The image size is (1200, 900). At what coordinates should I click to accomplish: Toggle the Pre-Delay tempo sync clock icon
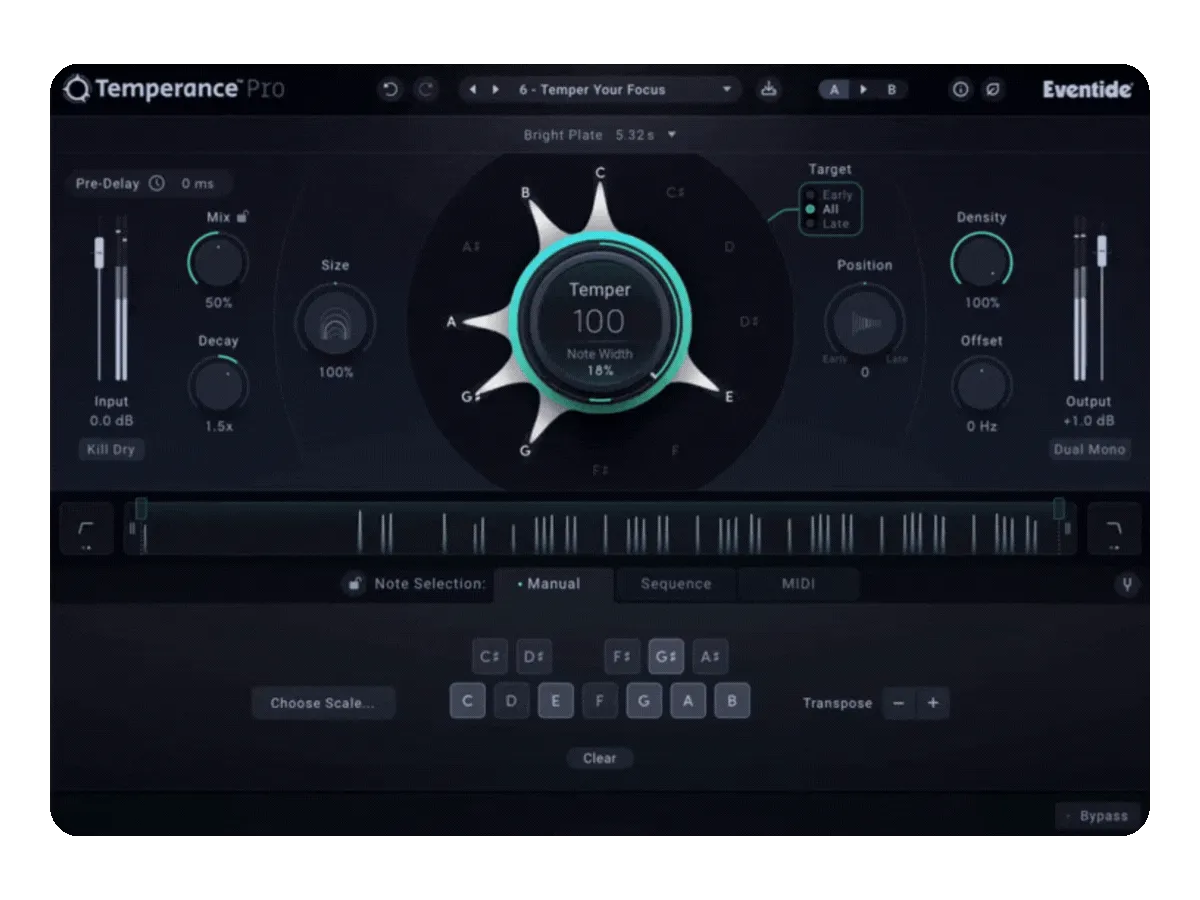(x=156, y=184)
